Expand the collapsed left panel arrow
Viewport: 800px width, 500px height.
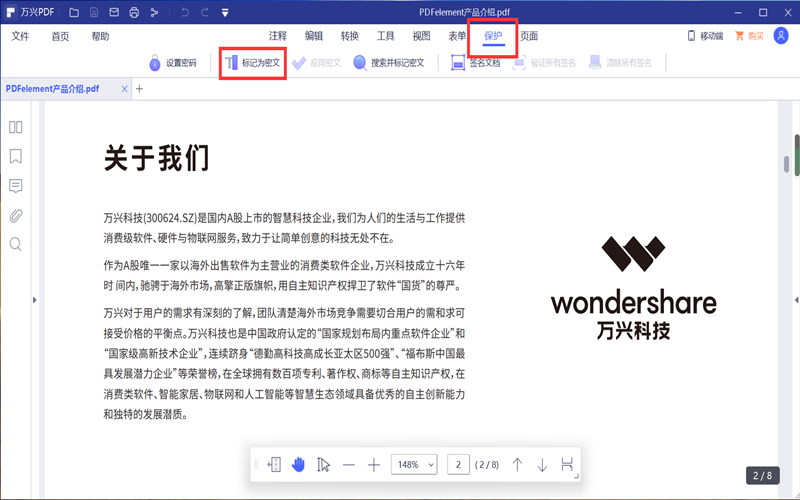[36, 299]
